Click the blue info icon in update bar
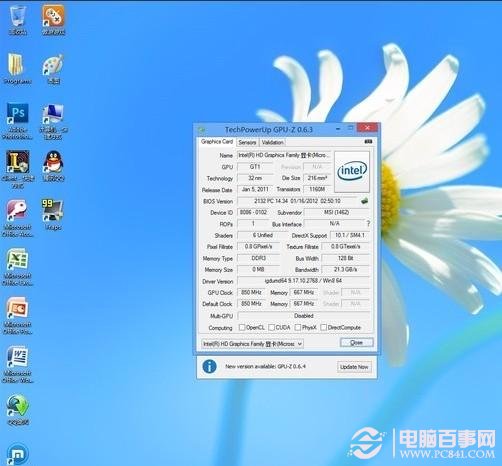This screenshot has height=466, width=502. 209,367
